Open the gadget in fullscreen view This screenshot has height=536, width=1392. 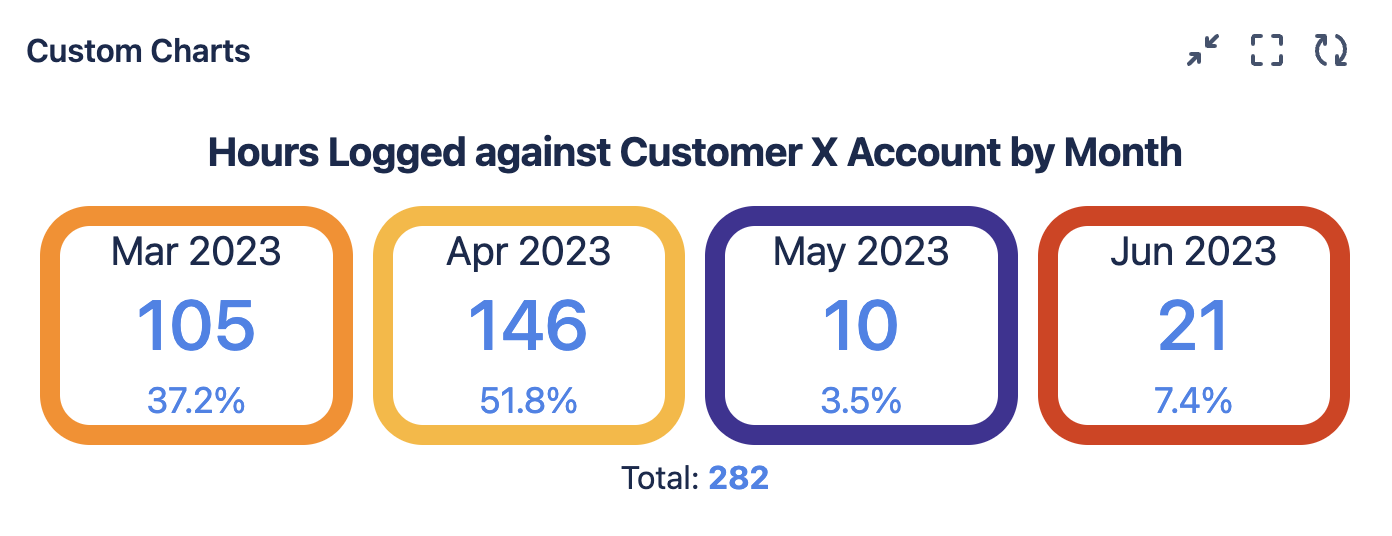pos(1267,50)
